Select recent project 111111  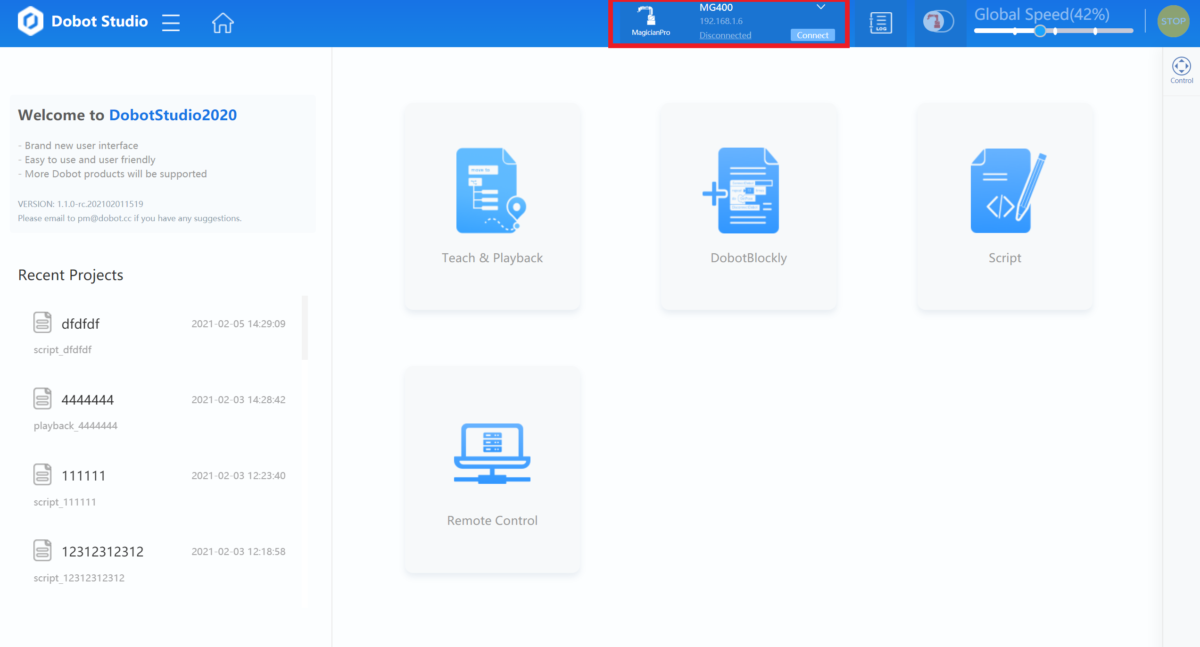(x=83, y=476)
